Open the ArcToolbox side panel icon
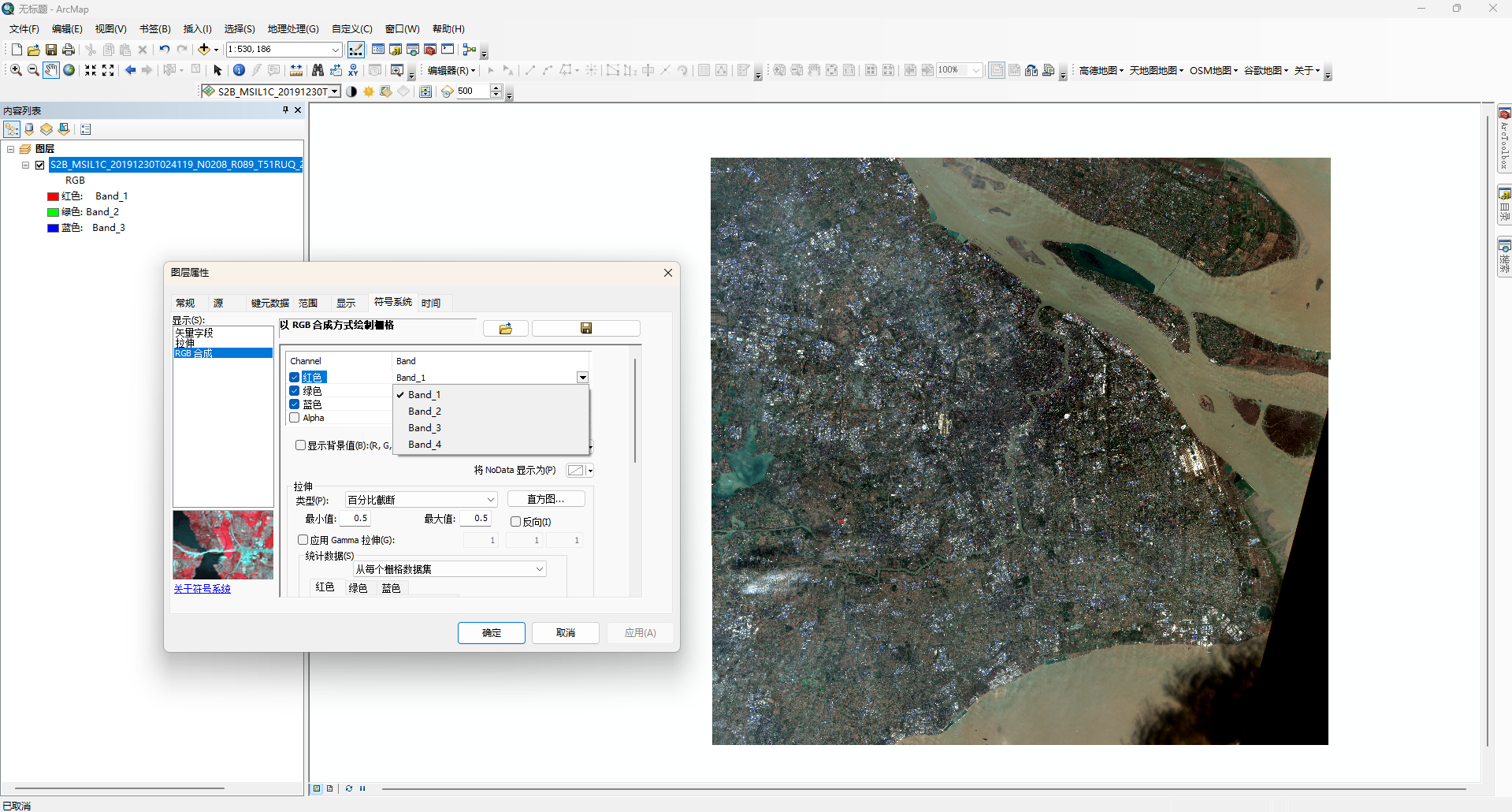 pyautogui.click(x=1504, y=140)
